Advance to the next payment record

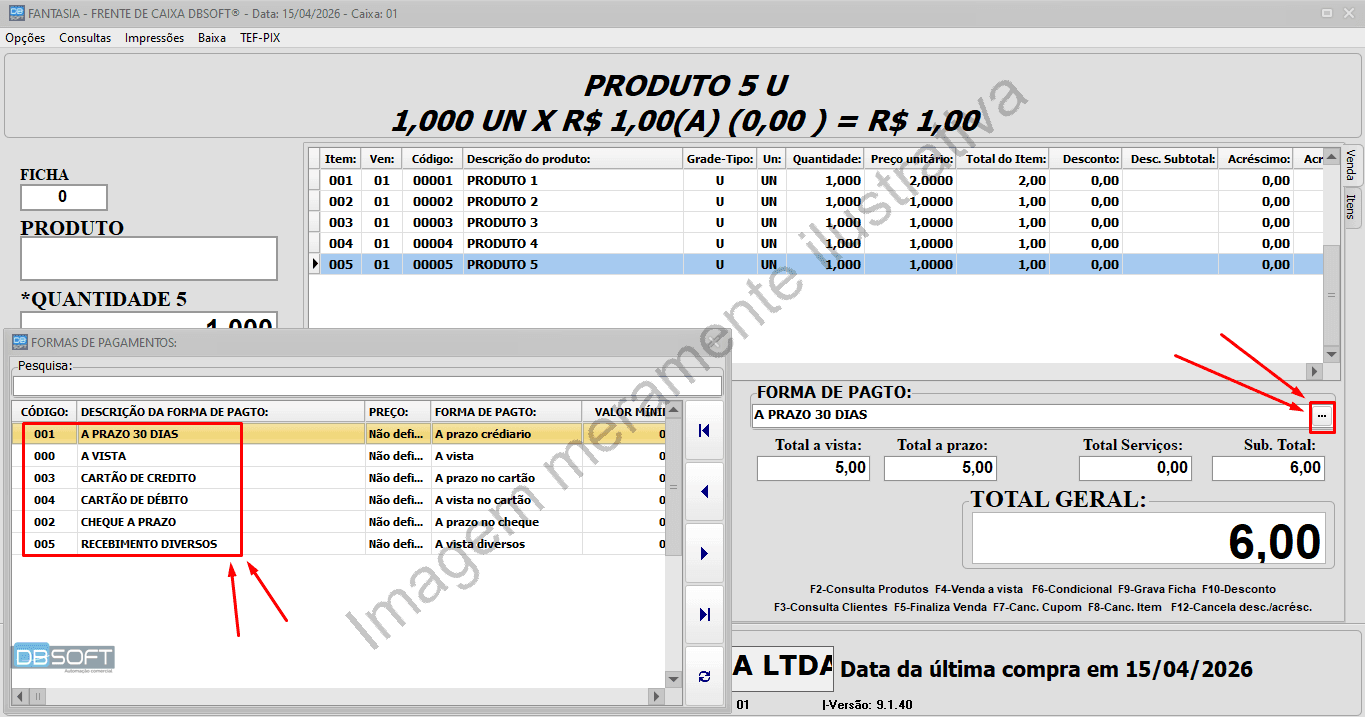coord(703,553)
